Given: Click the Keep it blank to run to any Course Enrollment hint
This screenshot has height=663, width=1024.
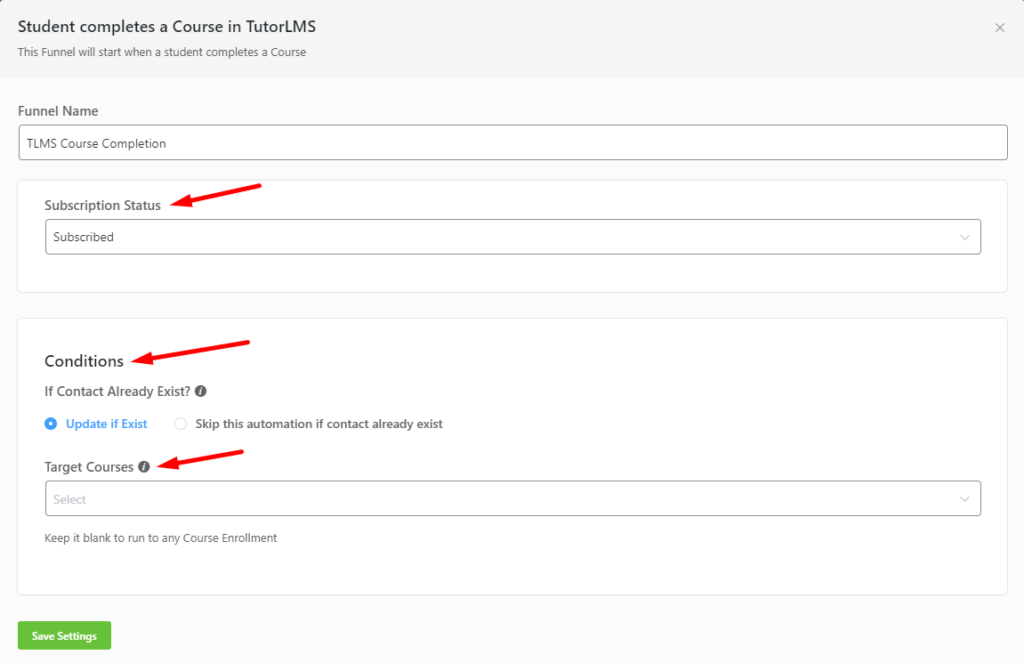Looking at the screenshot, I should (161, 538).
